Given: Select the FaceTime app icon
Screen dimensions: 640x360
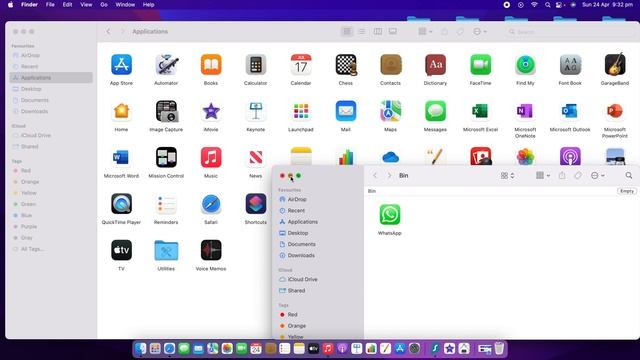Looking at the screenshot, I should [480, 64].
